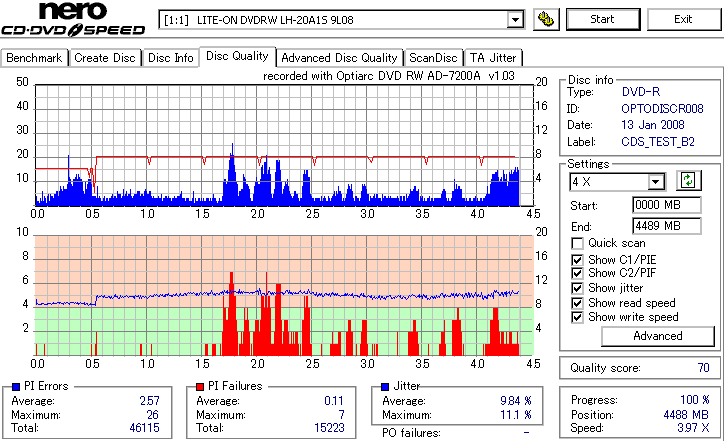This screenshot has height=441, width=724.
Task: Open the Advanced settings button
Action: pyautogui.click(x=658, y=336)
